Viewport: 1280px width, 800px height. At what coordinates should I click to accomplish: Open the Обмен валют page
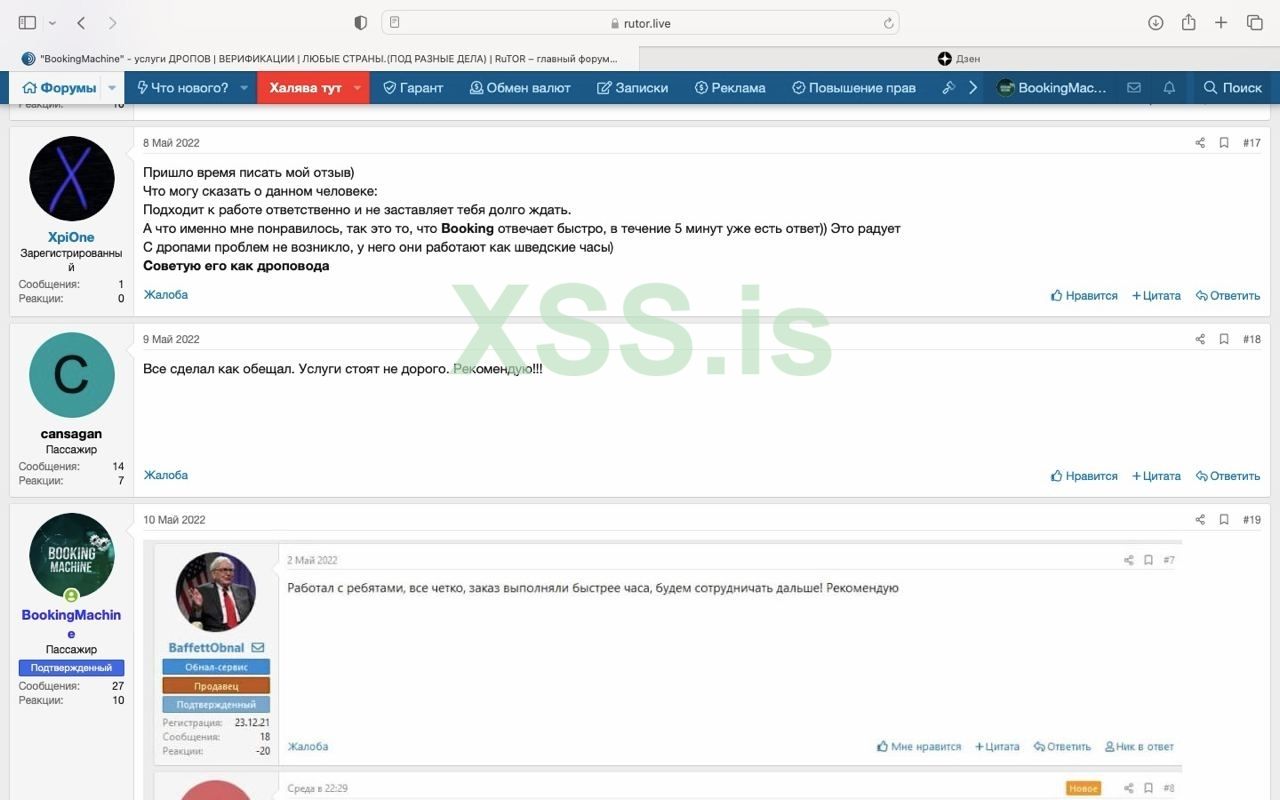tap(520, 88)
